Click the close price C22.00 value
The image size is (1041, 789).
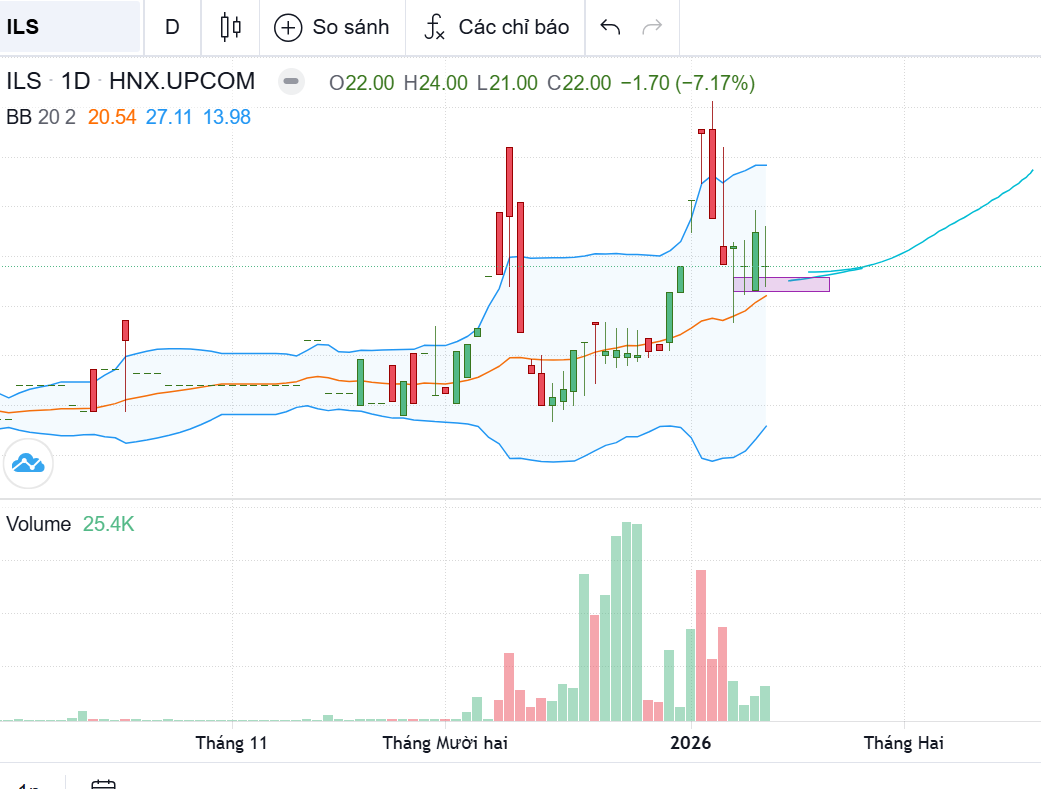click(x=579, y=83)
